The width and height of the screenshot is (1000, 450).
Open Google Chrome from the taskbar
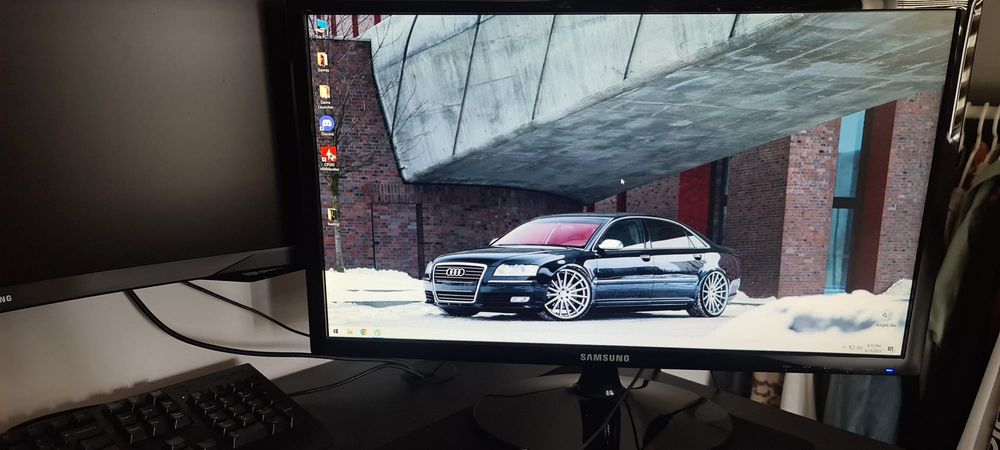[x=364, y=332]
